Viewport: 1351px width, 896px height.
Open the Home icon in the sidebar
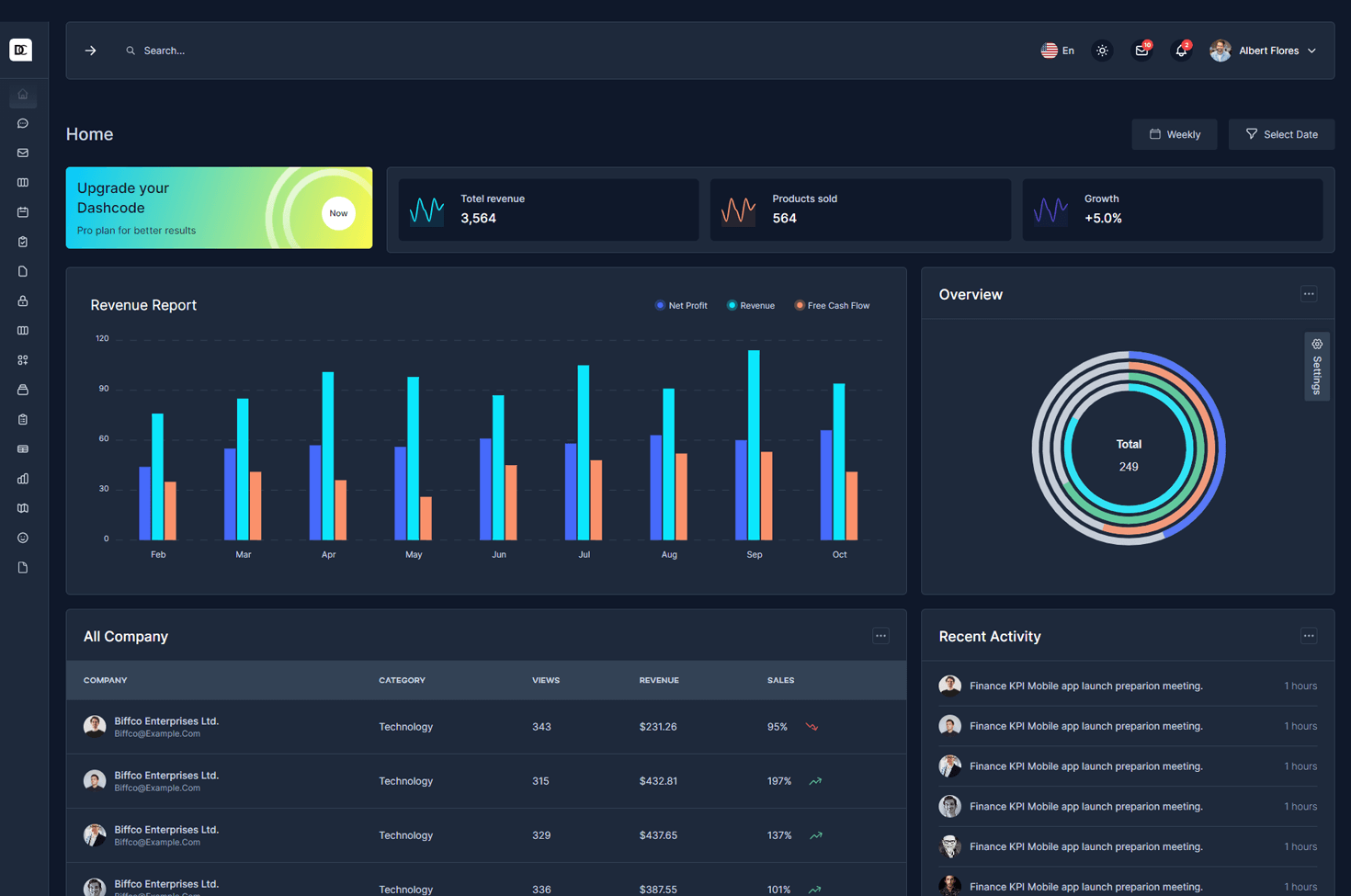[23, 94]
